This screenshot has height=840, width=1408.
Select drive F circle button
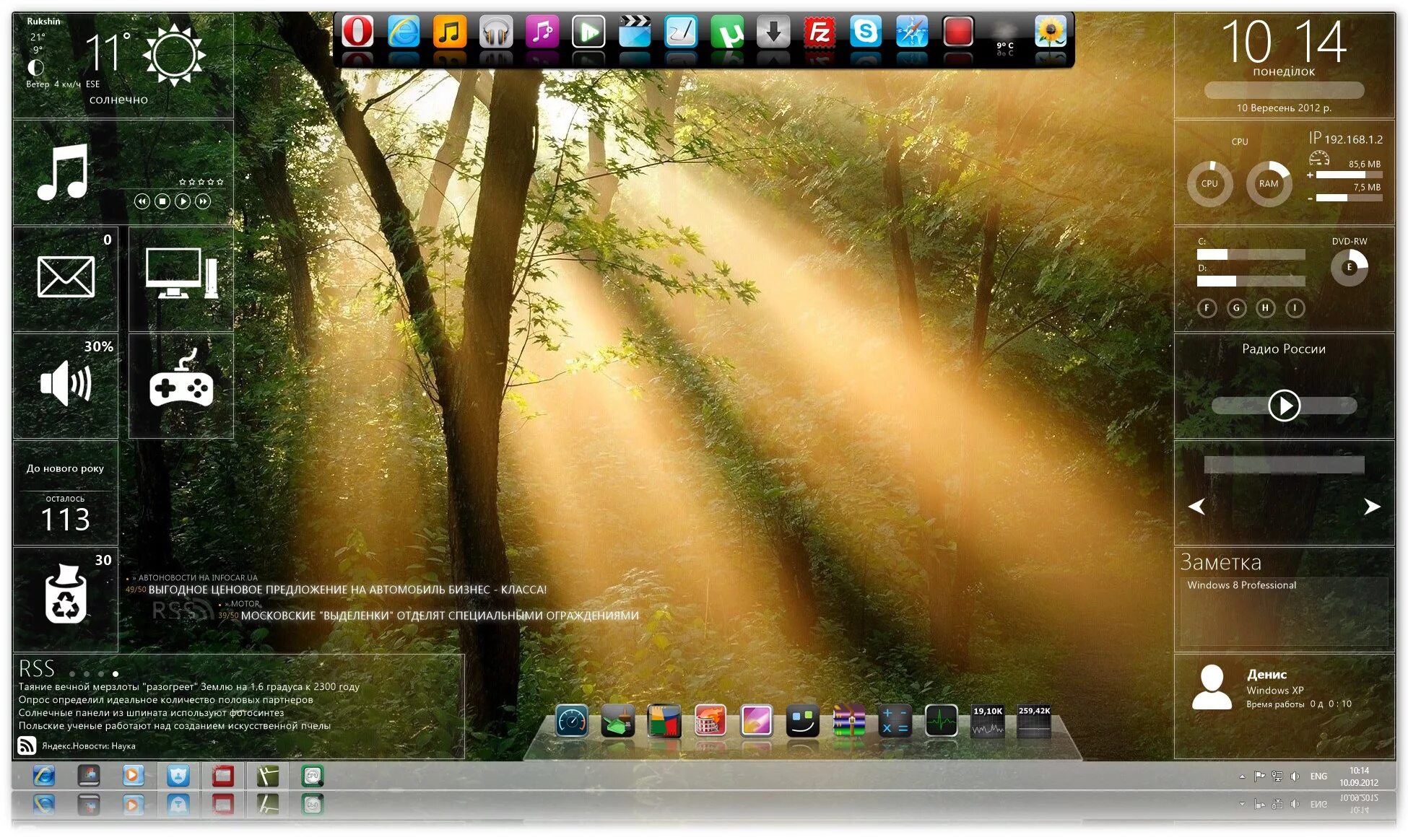[x=1207, y=308]
